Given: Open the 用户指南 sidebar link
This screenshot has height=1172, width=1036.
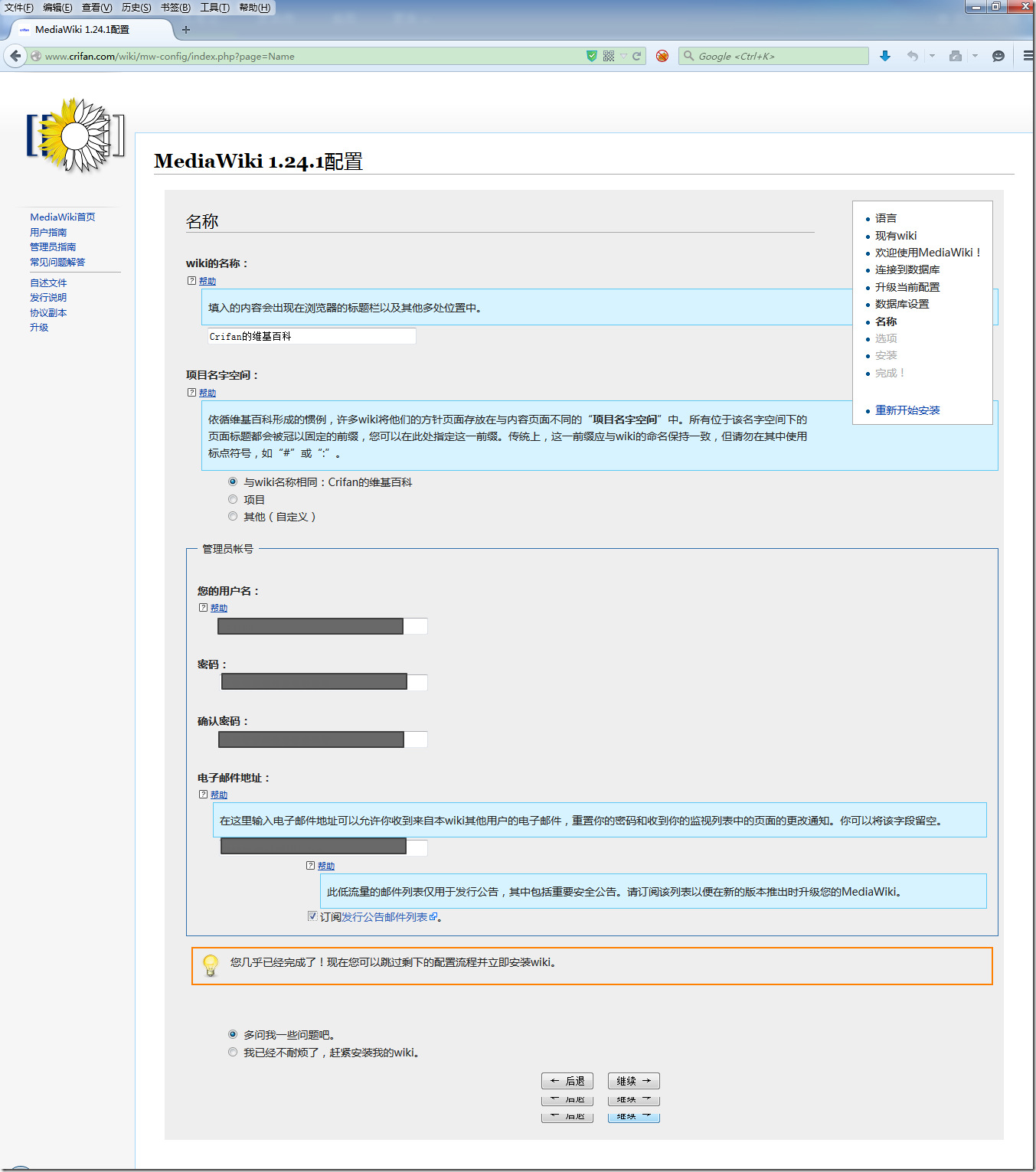Looking at the screenshot, I should pos(48,232).
